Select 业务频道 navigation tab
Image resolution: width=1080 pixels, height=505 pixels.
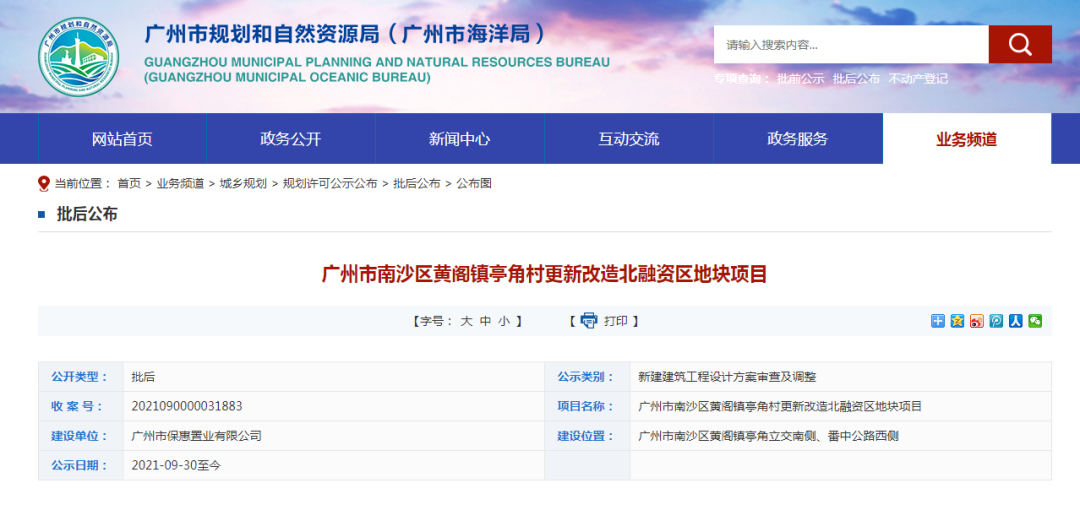coord(966,138)
